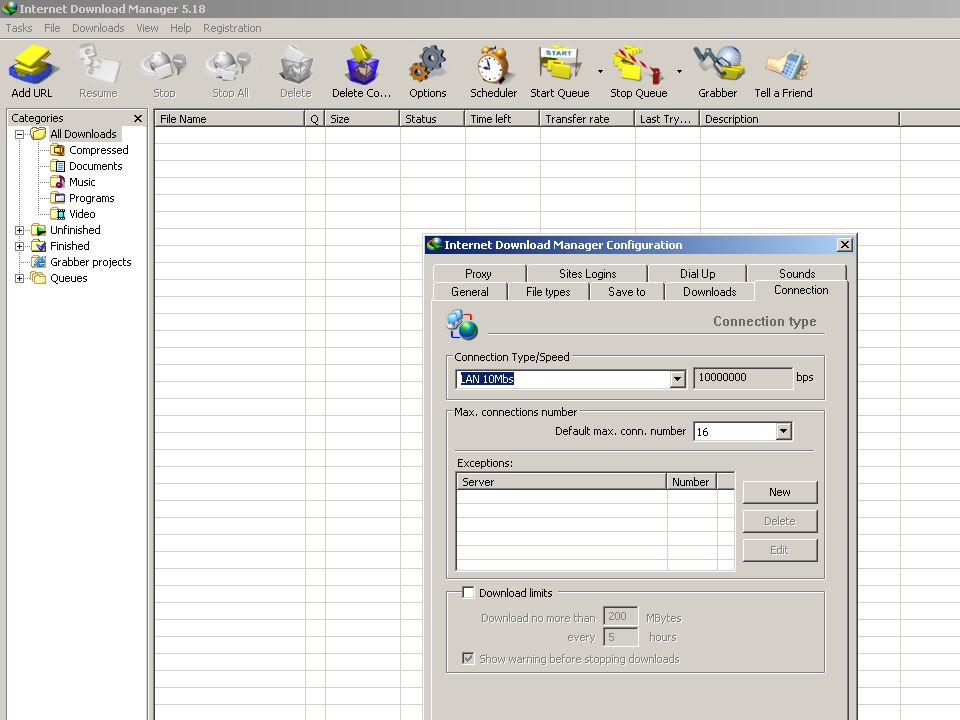
Task: Click the Resume toolbar icon
Action: pos(98,64)
